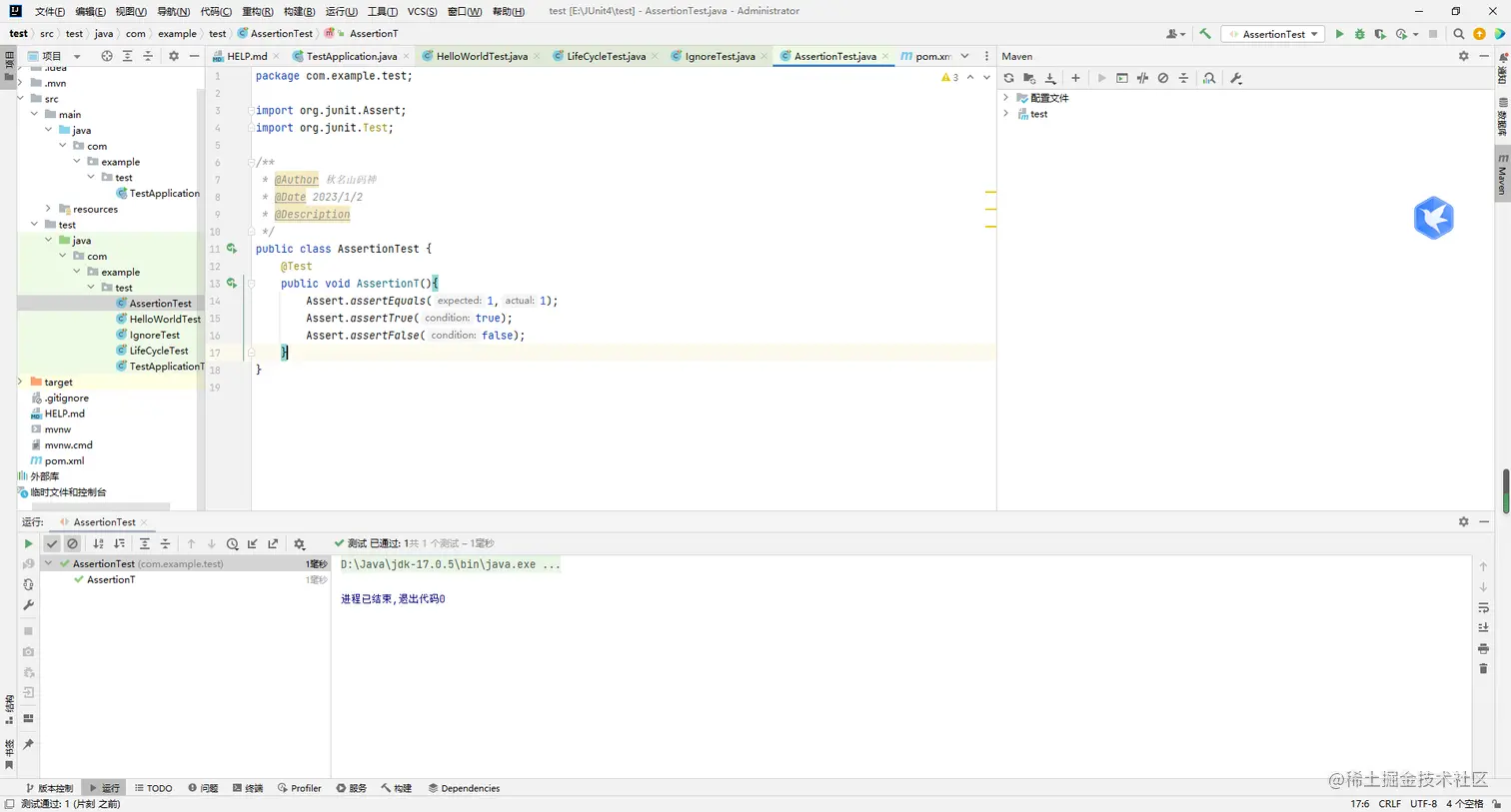Collapse AssertionTest node in test results
The width and height of the screenshot is (1511, 812).
(48, 563)
